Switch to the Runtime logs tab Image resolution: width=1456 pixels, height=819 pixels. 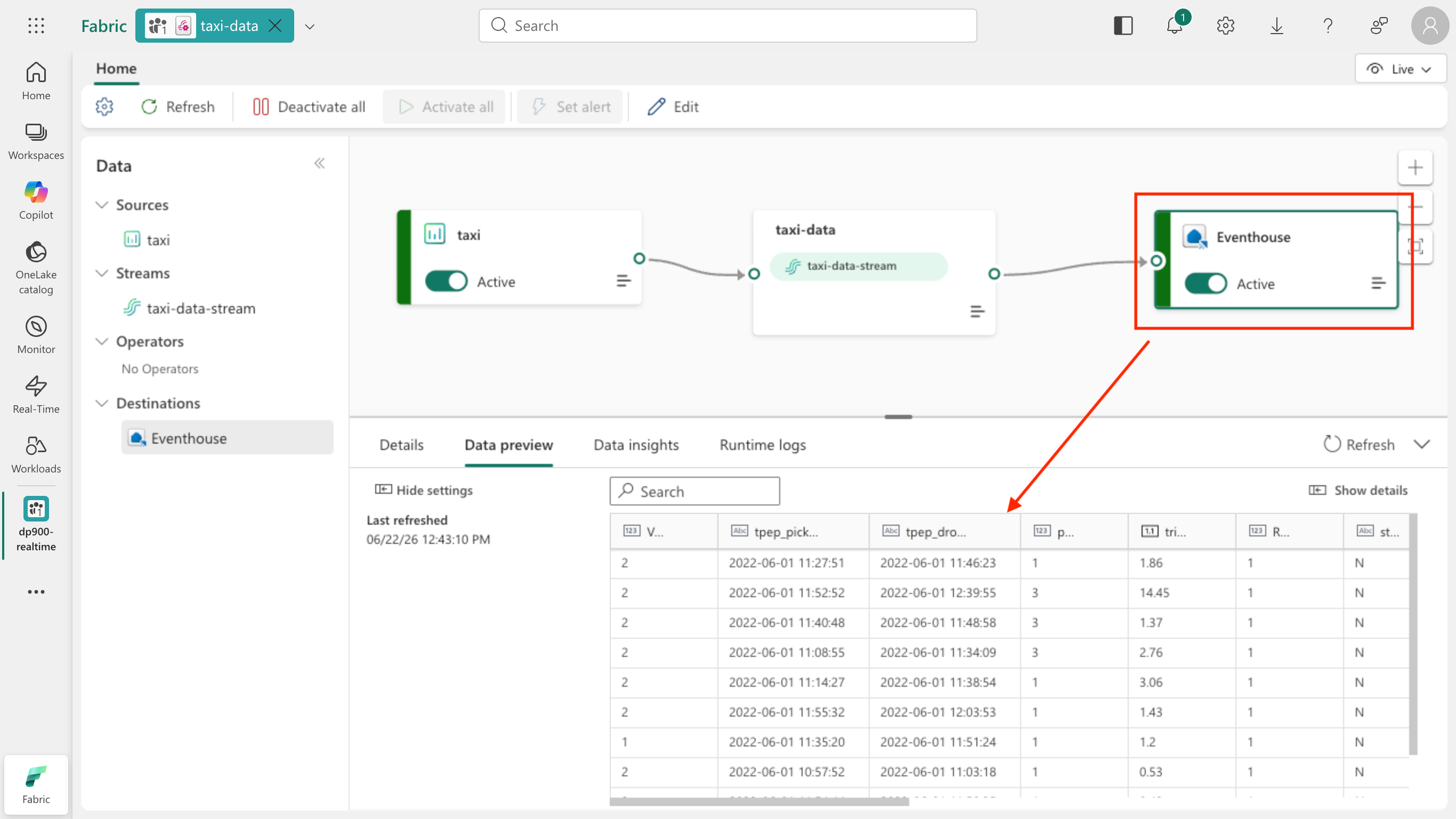point(763,445)
